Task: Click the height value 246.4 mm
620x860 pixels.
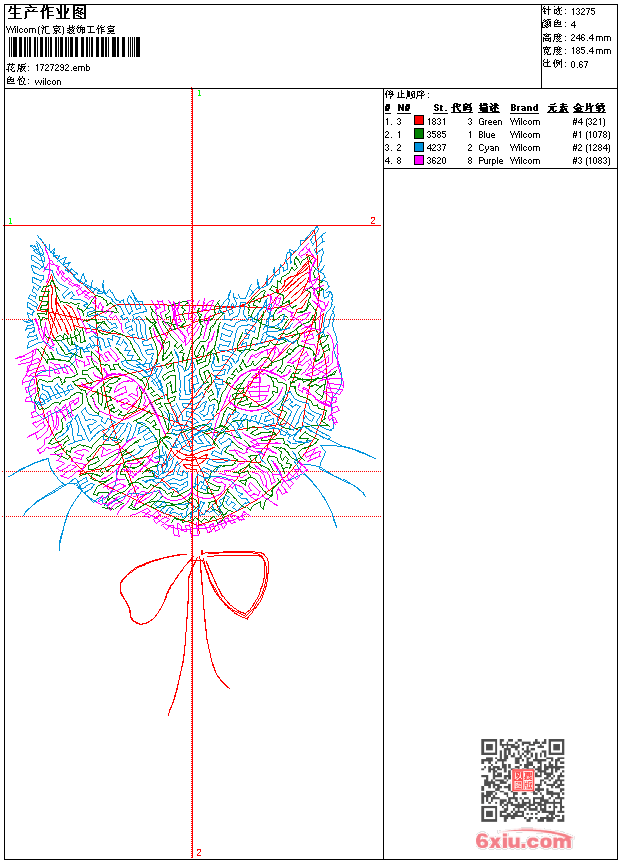Action: [x=590, y=38]
